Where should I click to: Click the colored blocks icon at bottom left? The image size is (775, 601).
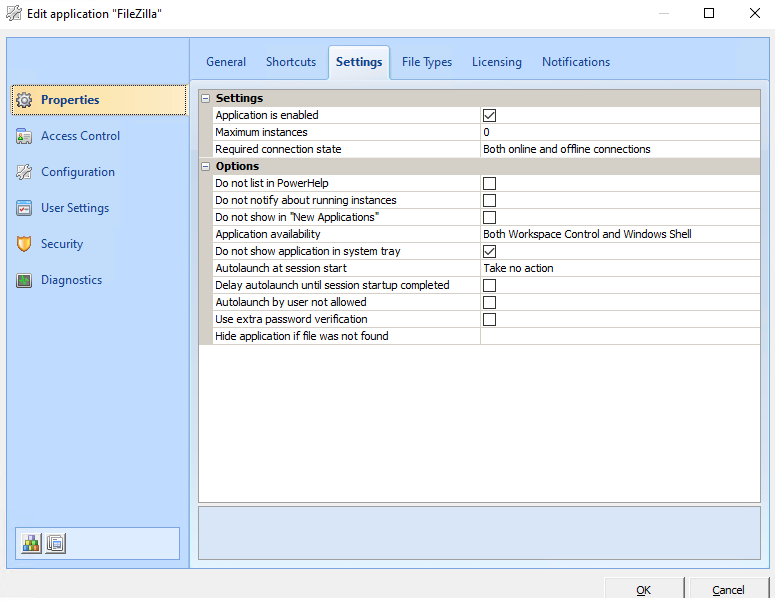[31, 544]
